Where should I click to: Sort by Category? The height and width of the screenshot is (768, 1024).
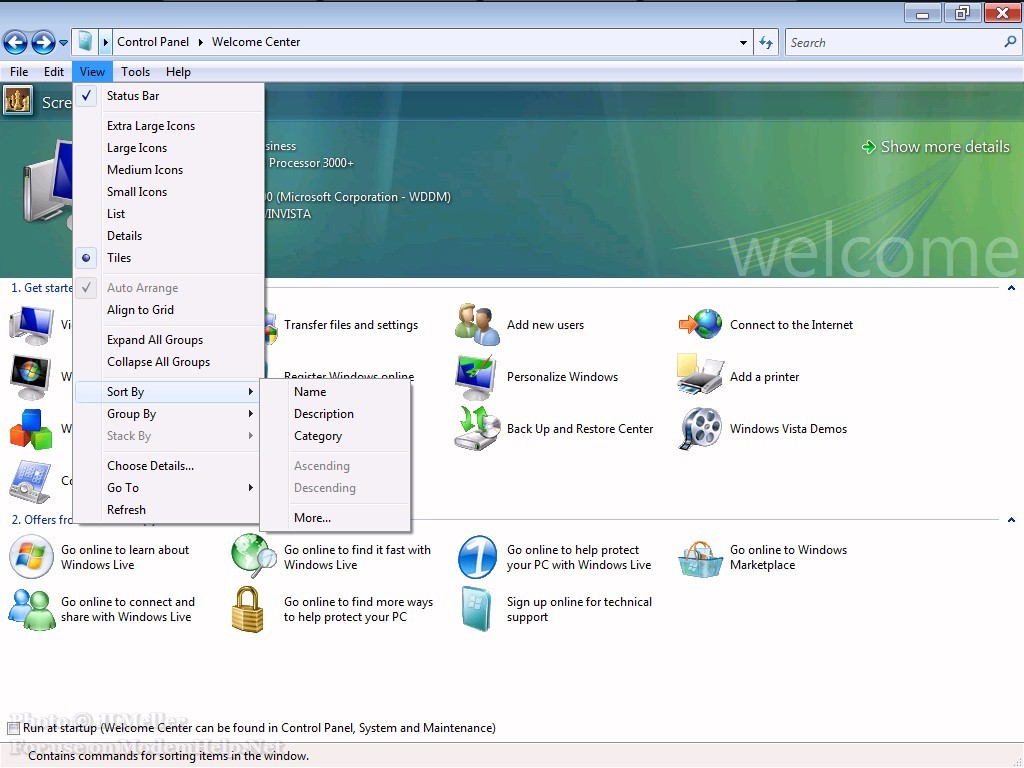[335, 436]
